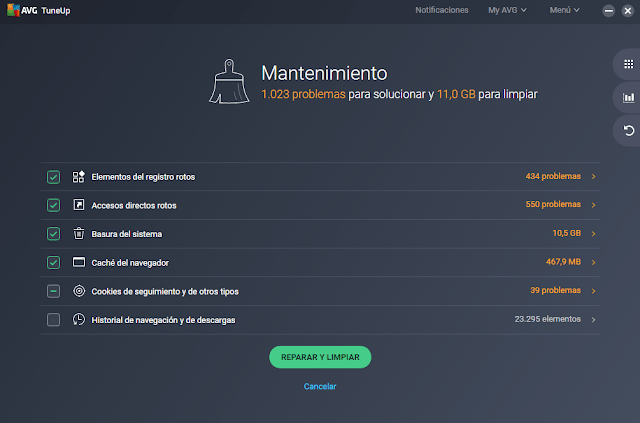Expand the 10,5 GB chevron

point(593,234)
